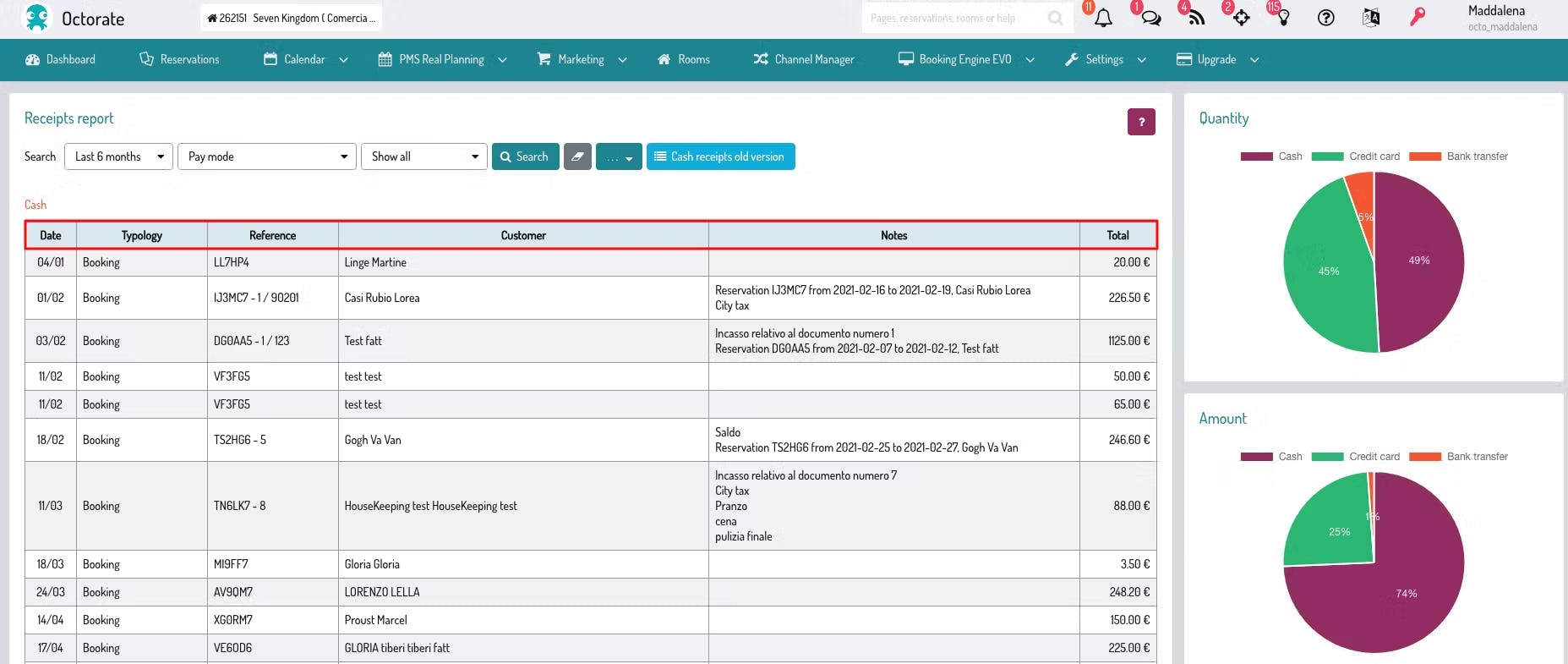Click the help question mark circle icon

tap(1325, 18)
